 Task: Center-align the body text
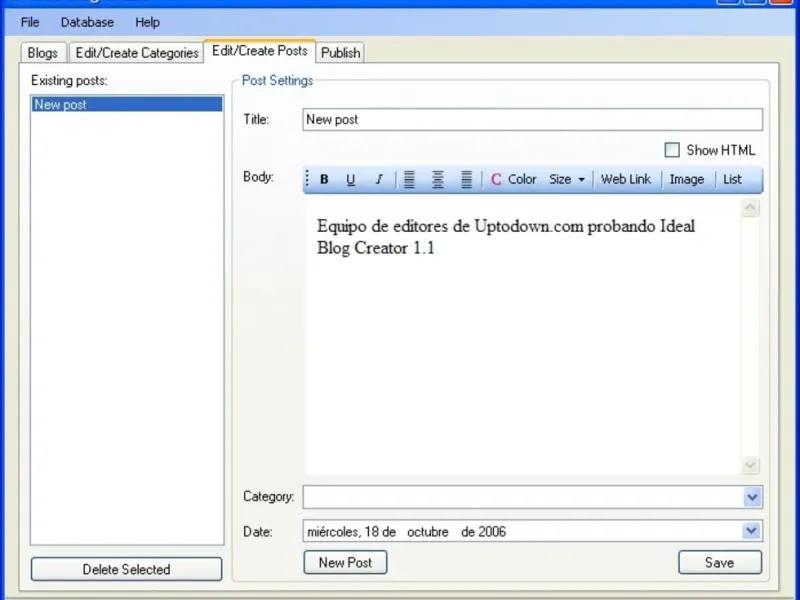point(438,180)
